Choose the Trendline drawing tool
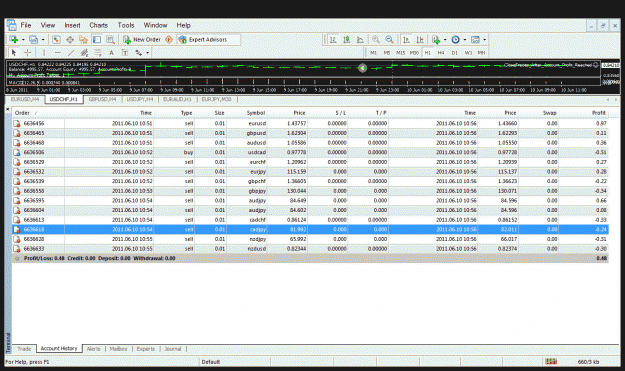625x371 pixels. click(x=71, y=53)
